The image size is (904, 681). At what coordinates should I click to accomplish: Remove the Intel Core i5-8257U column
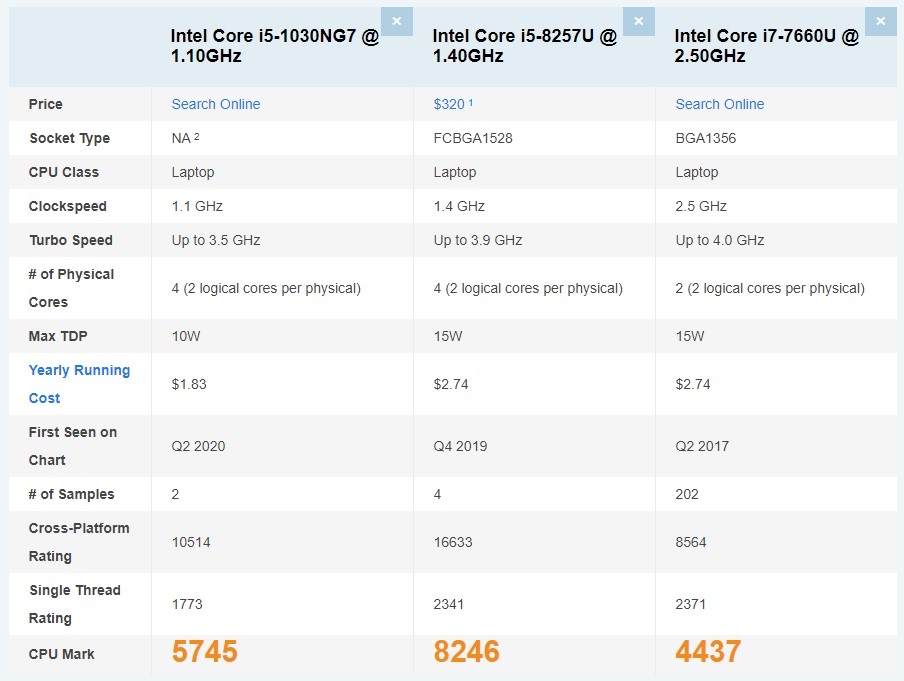pos(638,20)
